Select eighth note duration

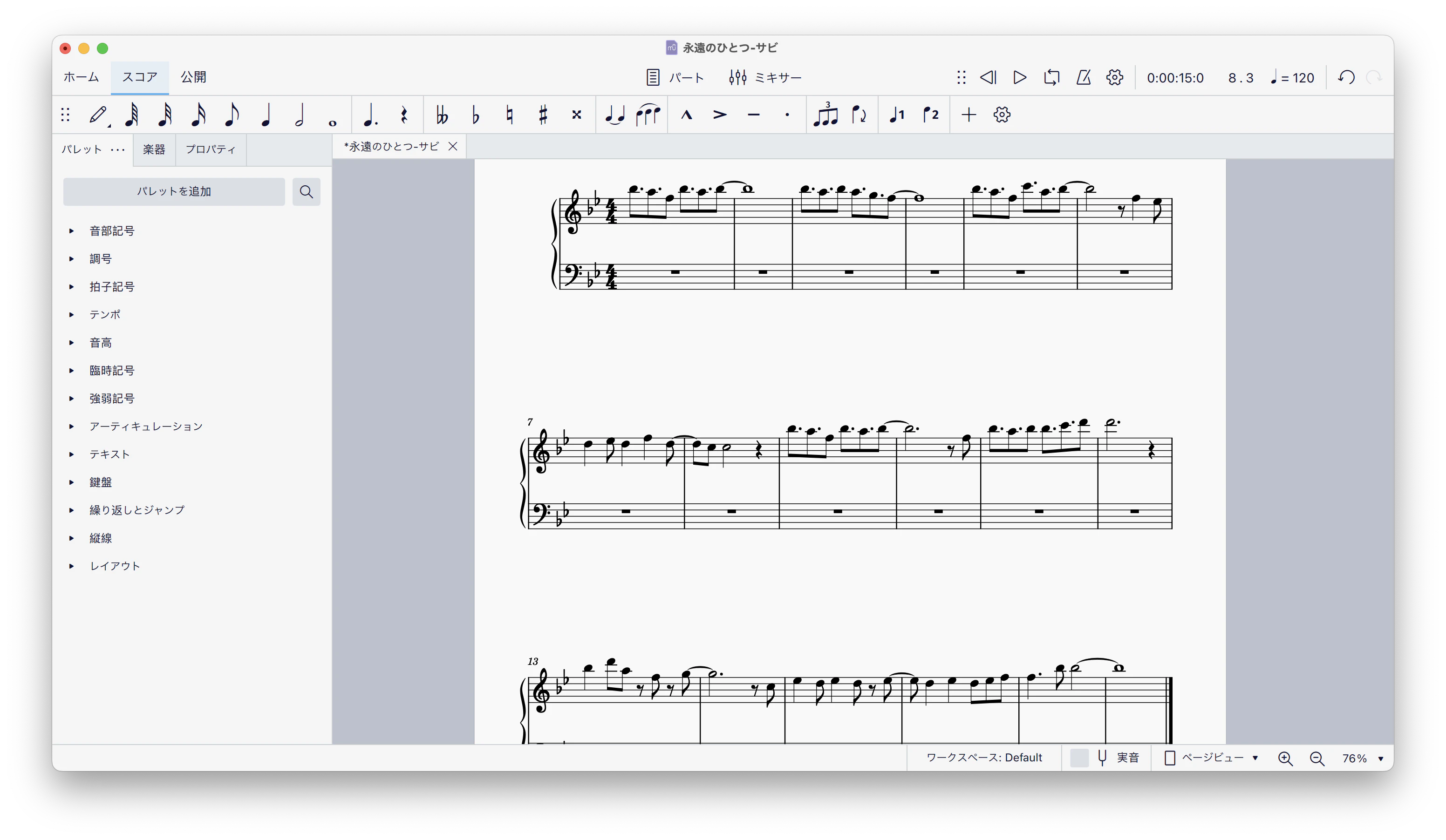pyautogui.click(x=232, y=115)
